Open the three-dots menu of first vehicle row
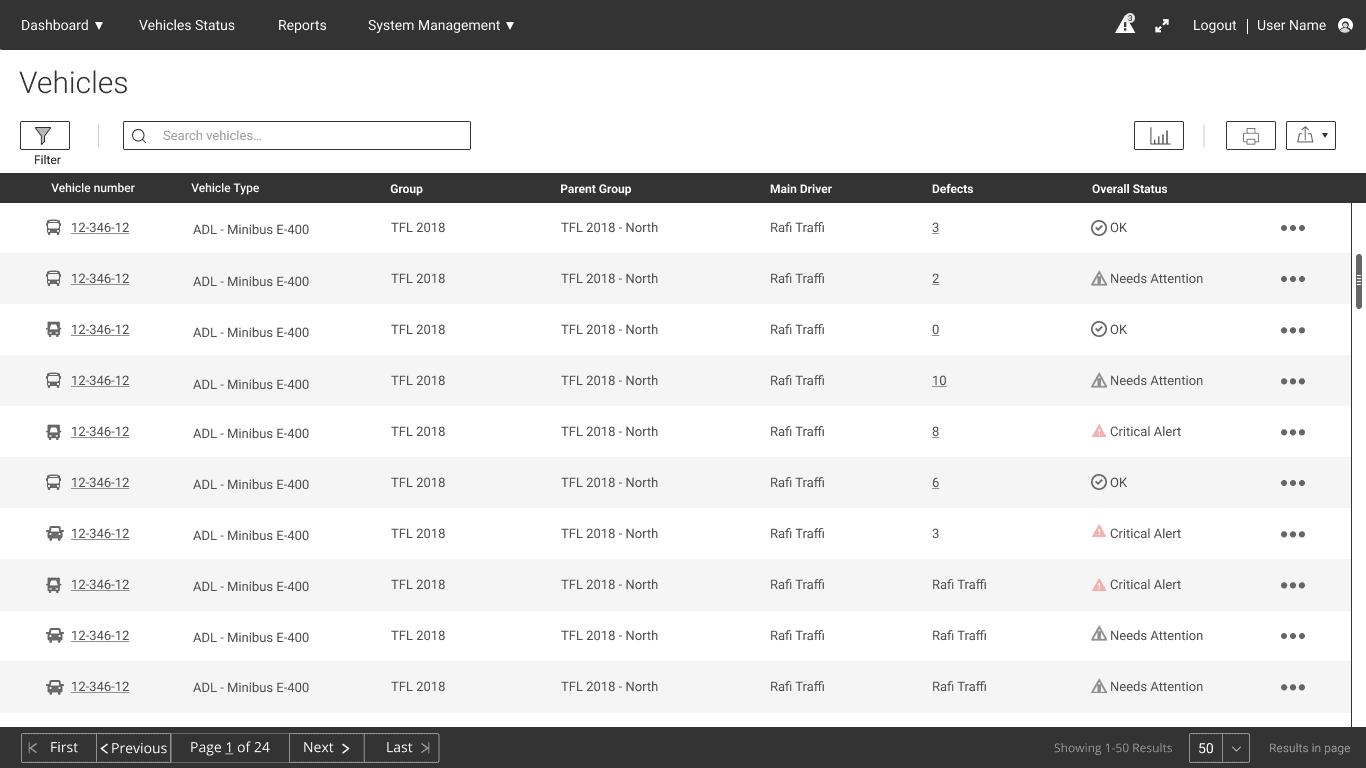The height and width of the screenshot is (768, 1366). click(1293, 228)
